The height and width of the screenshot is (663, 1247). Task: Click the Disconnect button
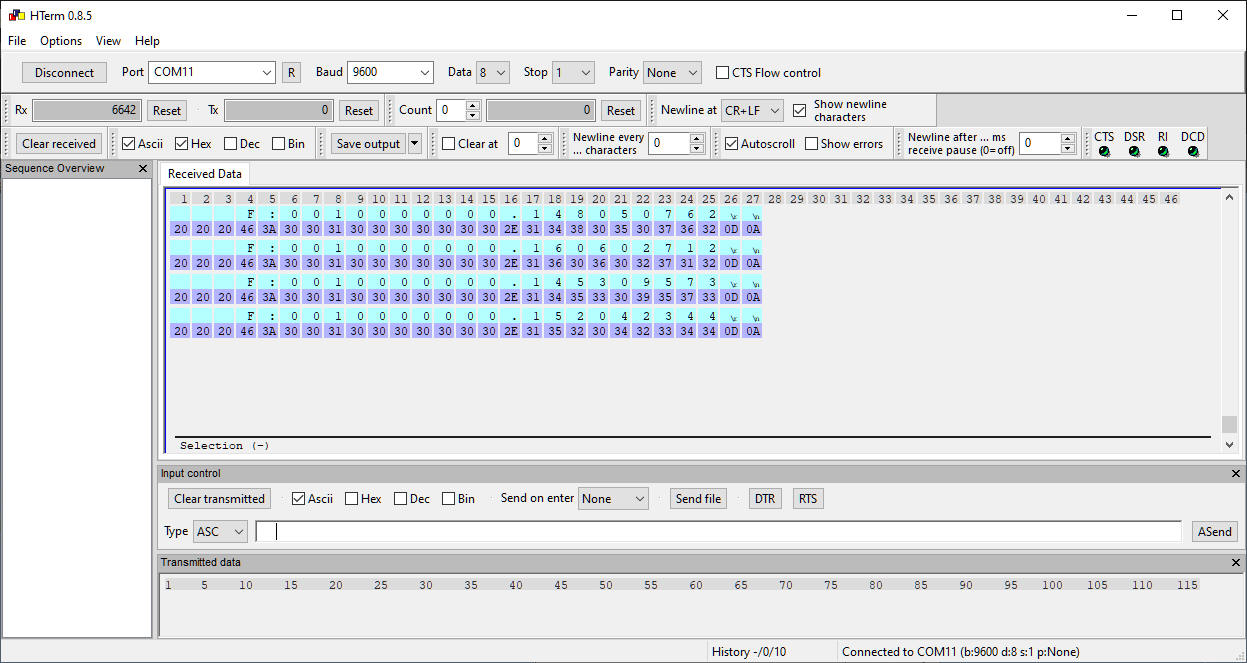pyautogui.click(x=64, y=72)
